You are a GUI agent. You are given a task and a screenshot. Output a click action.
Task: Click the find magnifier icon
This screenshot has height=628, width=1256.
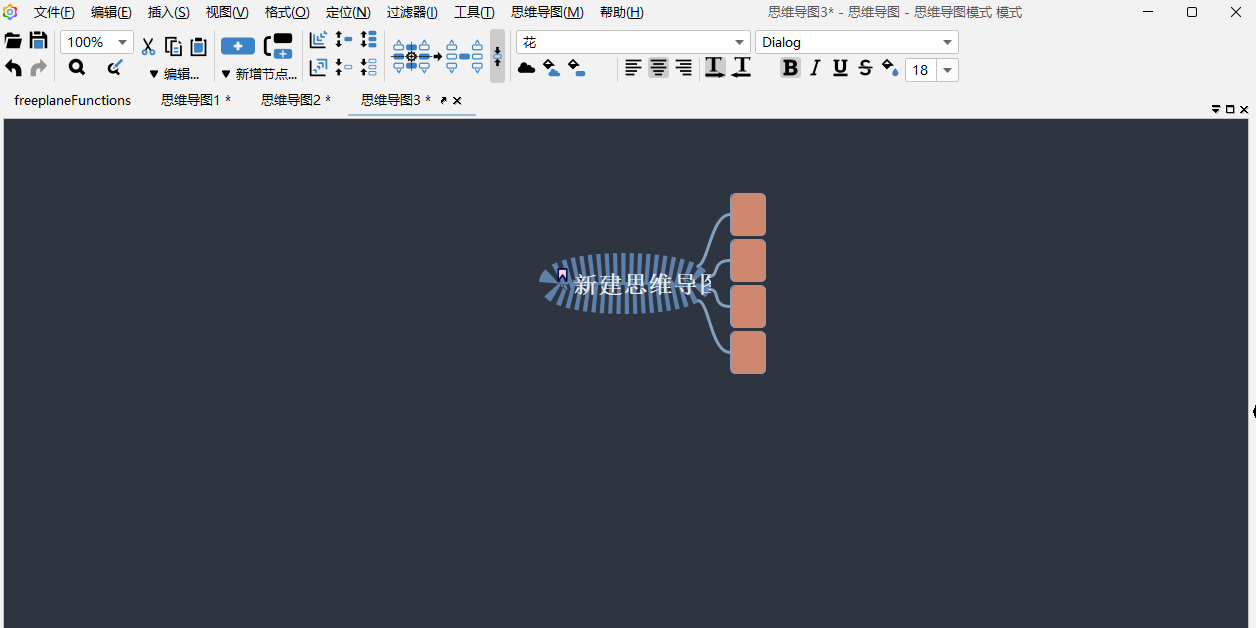(77, 68)
